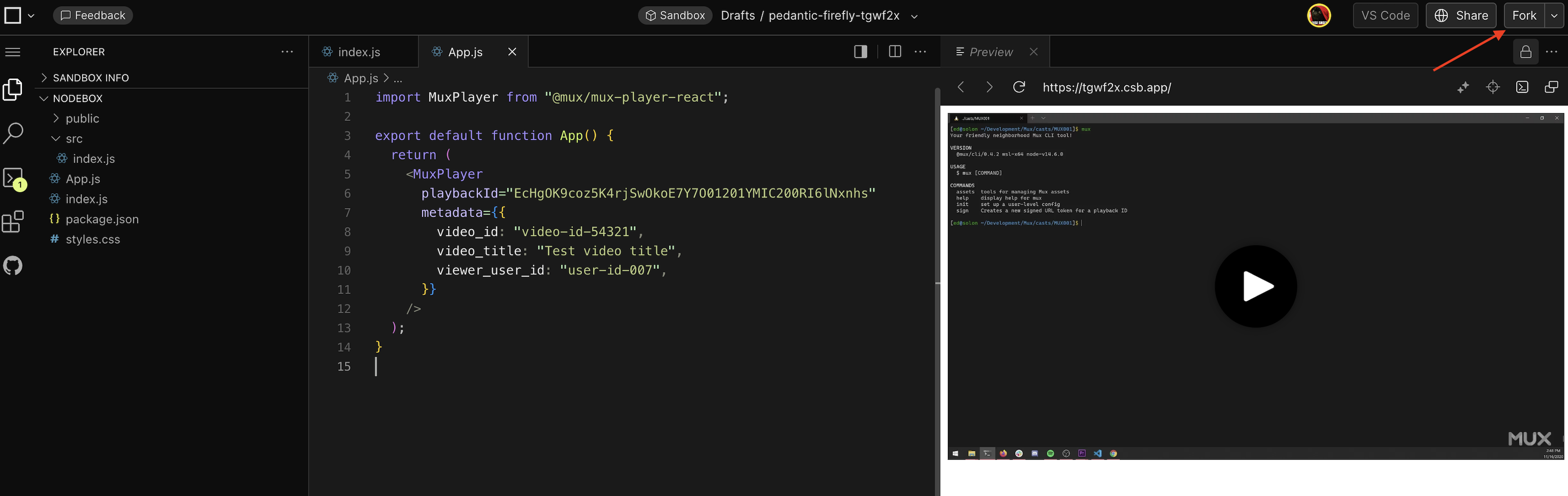The image size is (1568, 496).
Task: Select the workspace checkbox at top left
Action: (12, 15)
